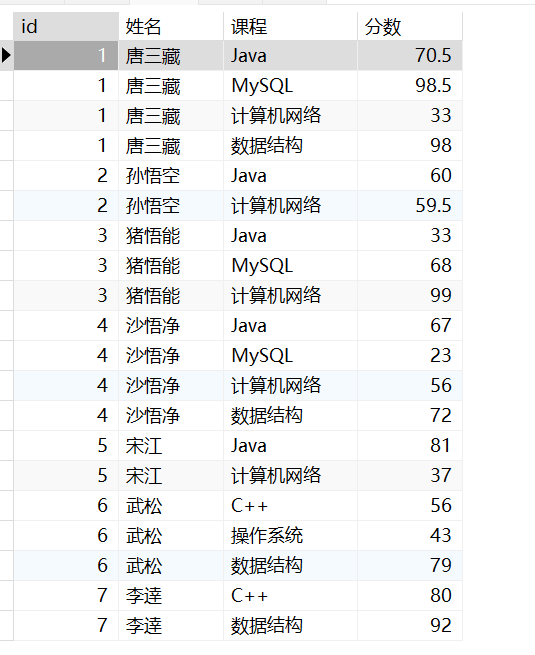Select the 70.5 score cell
Image resolution: width=535 pixels, height=655 pixels.
pyautogui.click(x=410, y=56)
